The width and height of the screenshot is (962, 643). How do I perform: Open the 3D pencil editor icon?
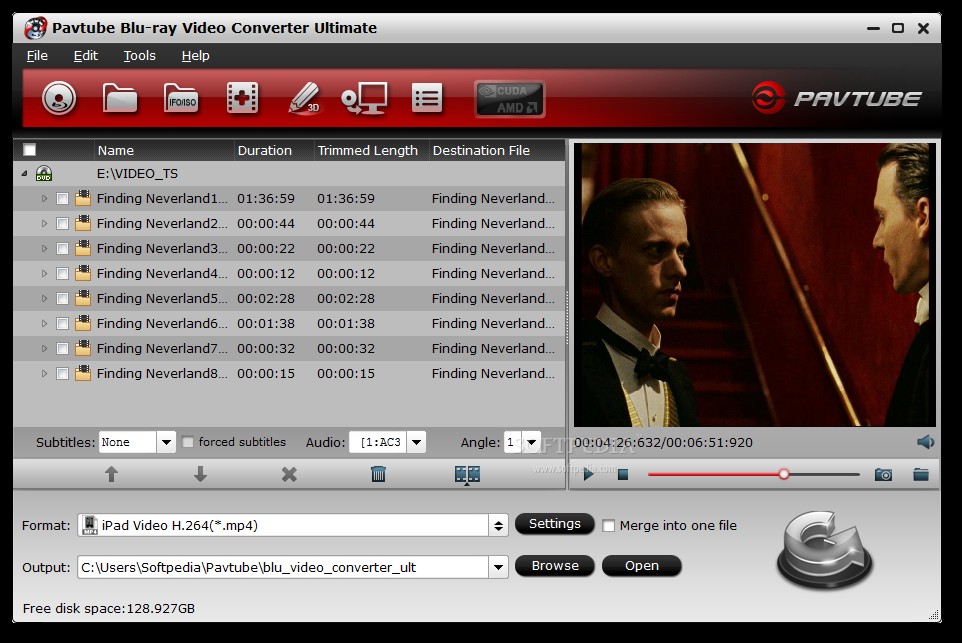[x=303, y=98]
